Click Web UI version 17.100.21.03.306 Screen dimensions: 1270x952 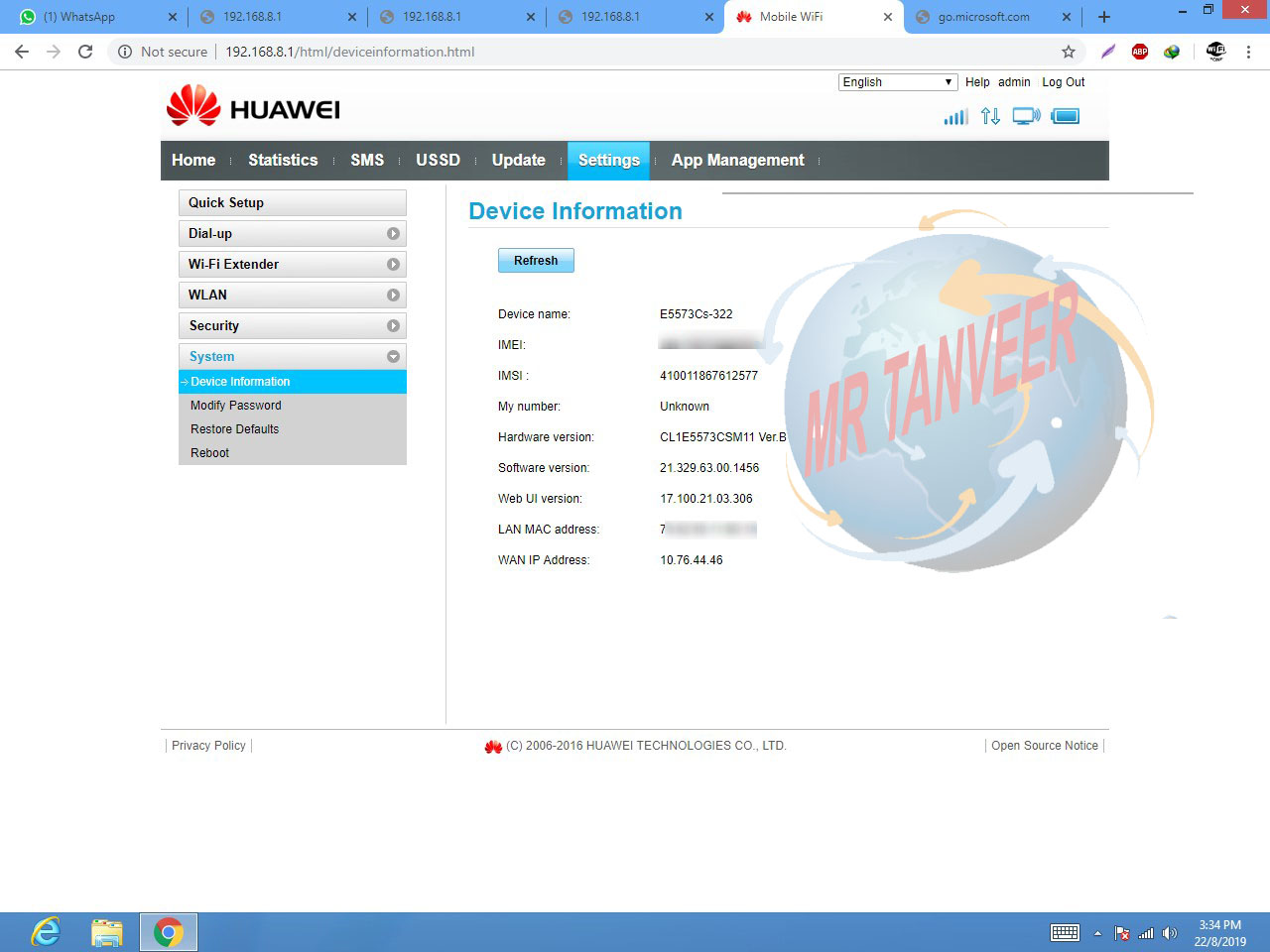tap(706, 499)
